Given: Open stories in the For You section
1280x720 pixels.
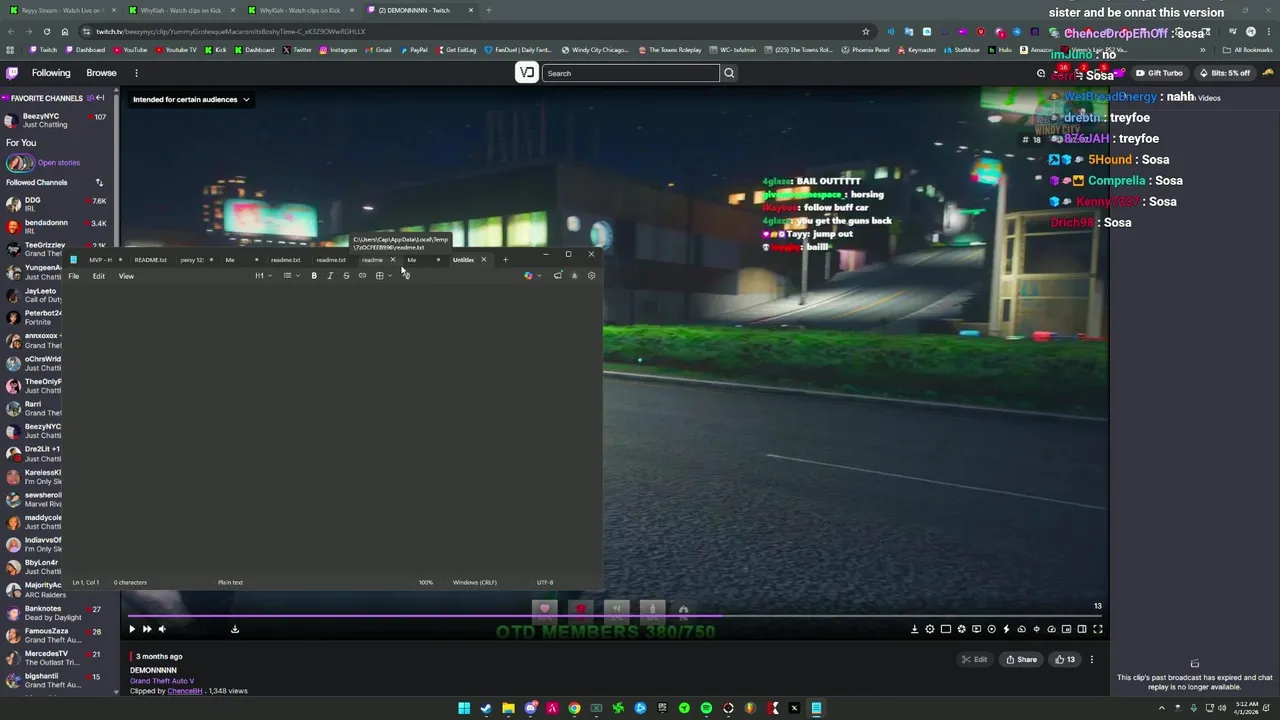Looking at the screenshot, I should (x=59, y=163).
